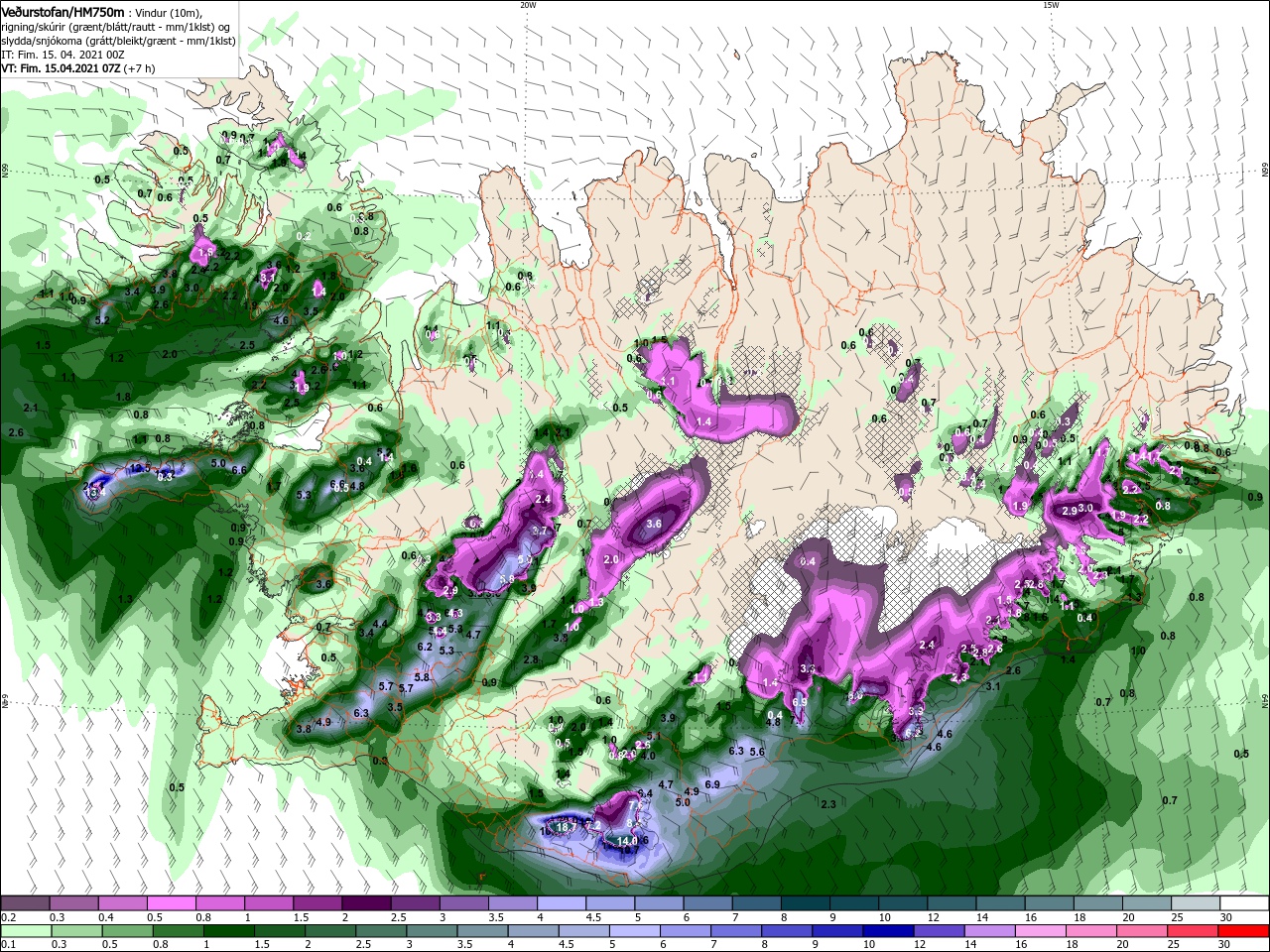1270x952 pixels.
Task: Click the slydda/snjókoma legend description line
Action: tap(119, 41)
